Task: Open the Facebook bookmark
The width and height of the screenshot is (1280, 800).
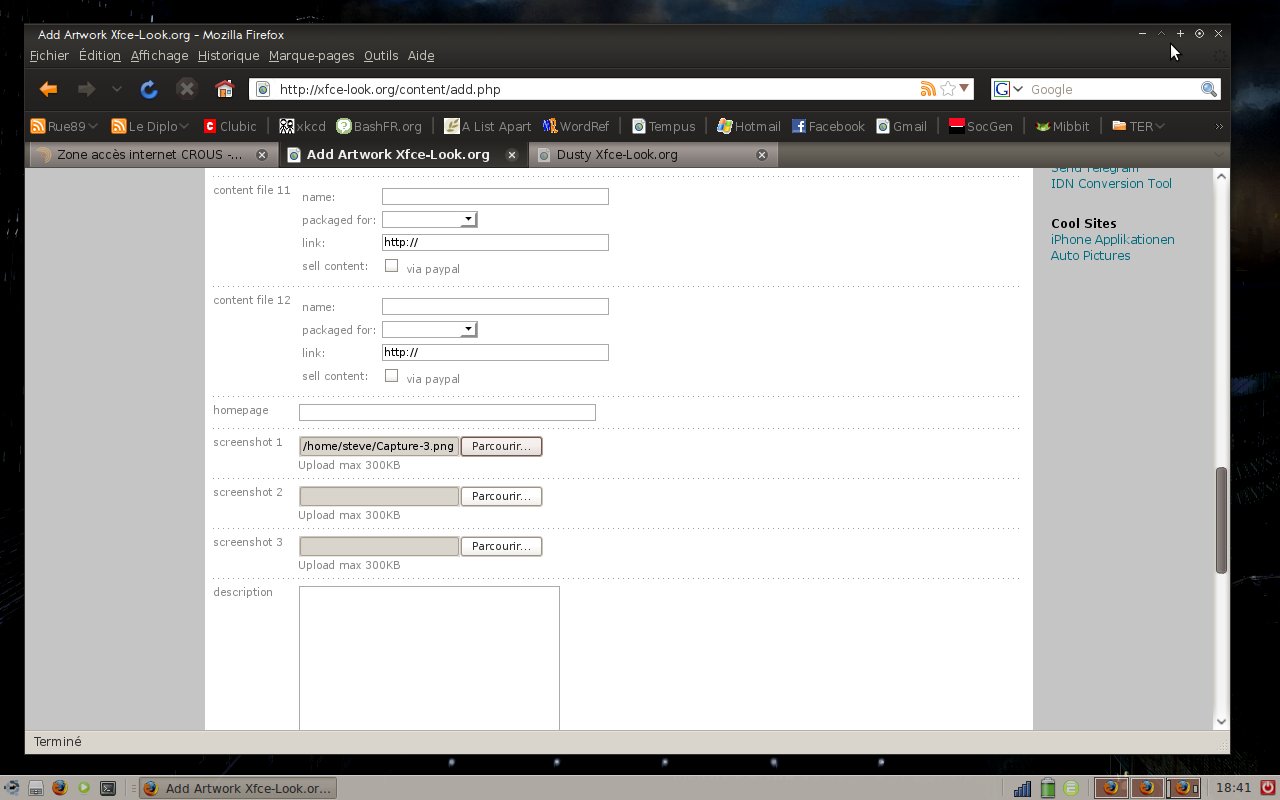Action: click(x=828, y=126)
